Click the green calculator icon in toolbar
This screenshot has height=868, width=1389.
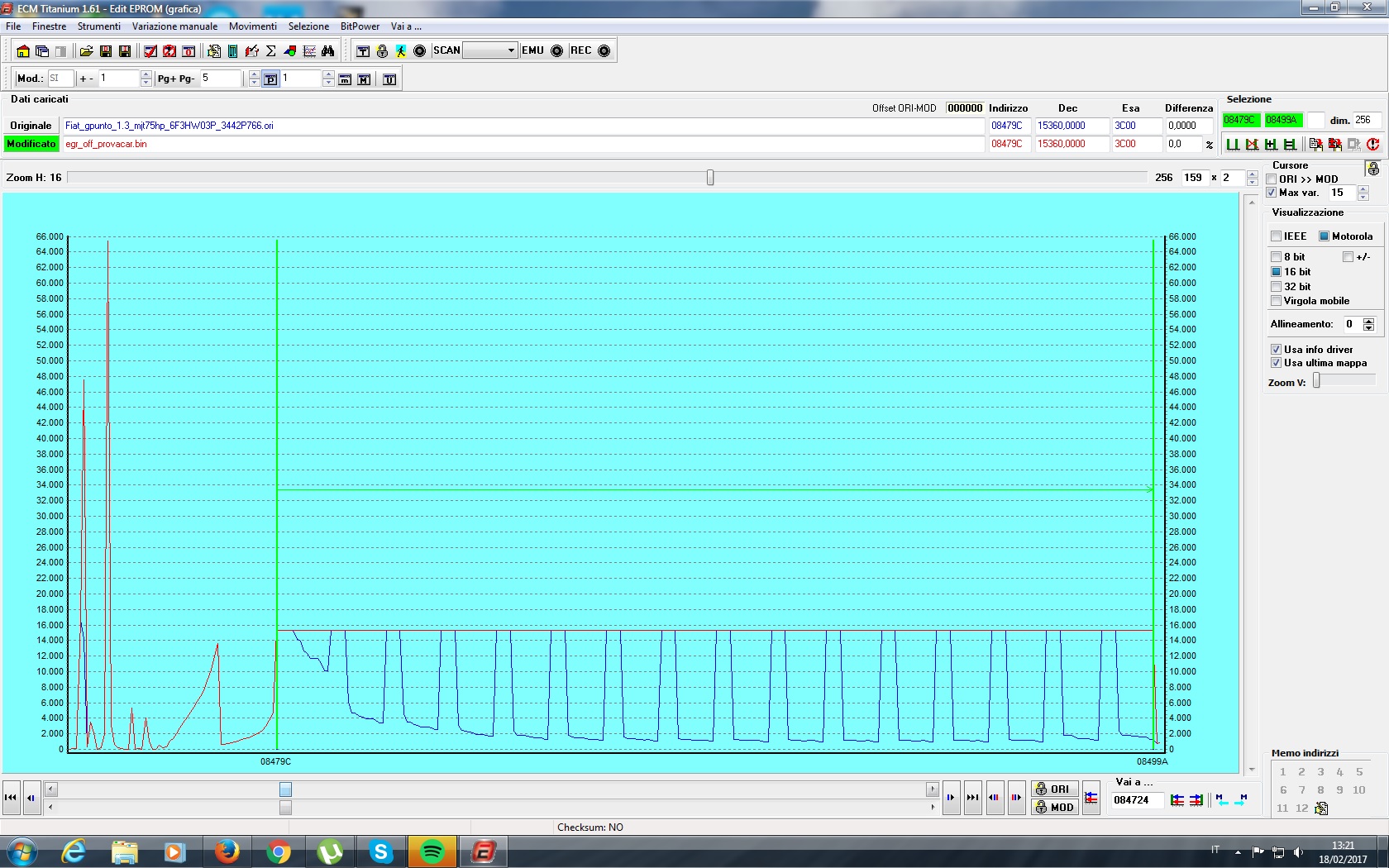pos(233,51)
